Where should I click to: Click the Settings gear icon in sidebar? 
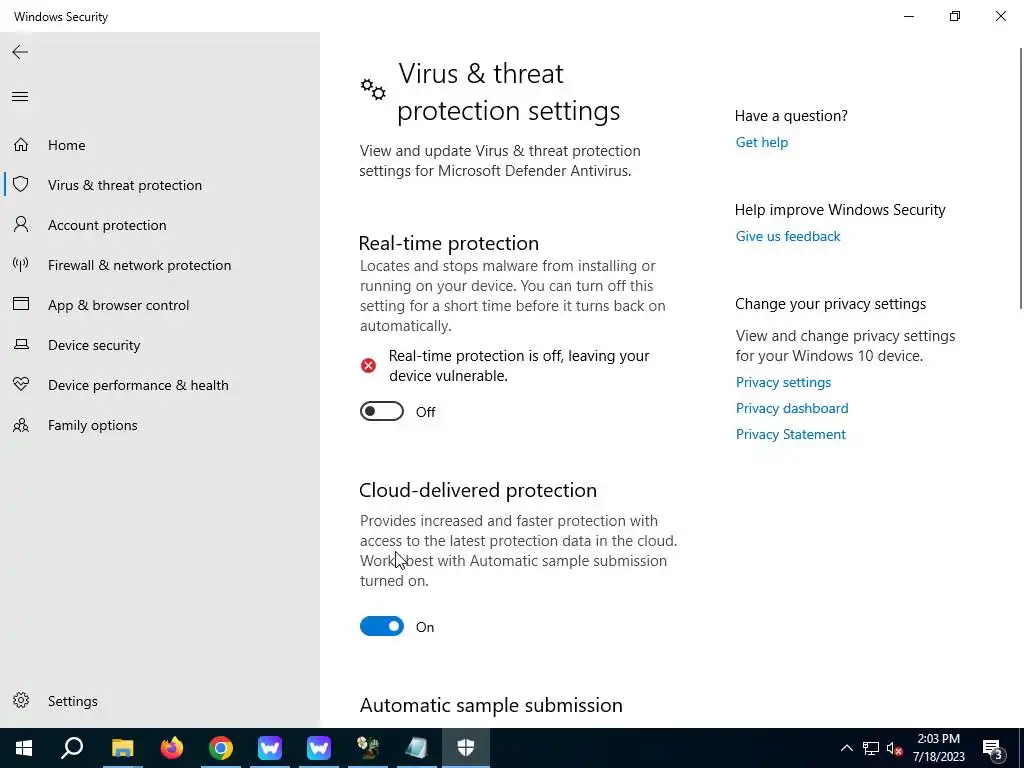coord(21,700)
